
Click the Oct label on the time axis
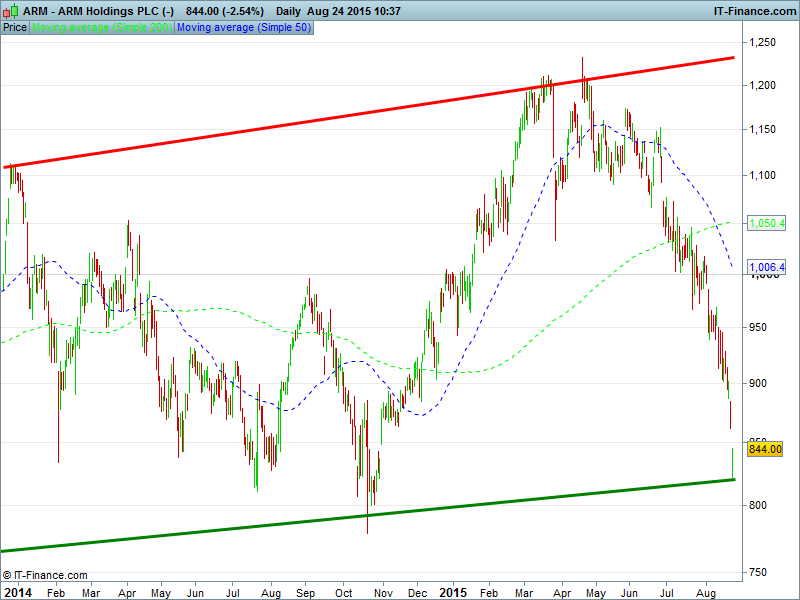(344, 592)
